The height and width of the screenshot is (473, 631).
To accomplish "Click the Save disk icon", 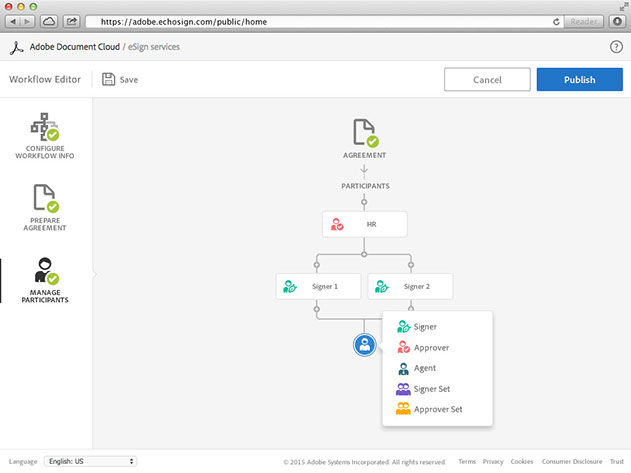I will tap(108, 79).
